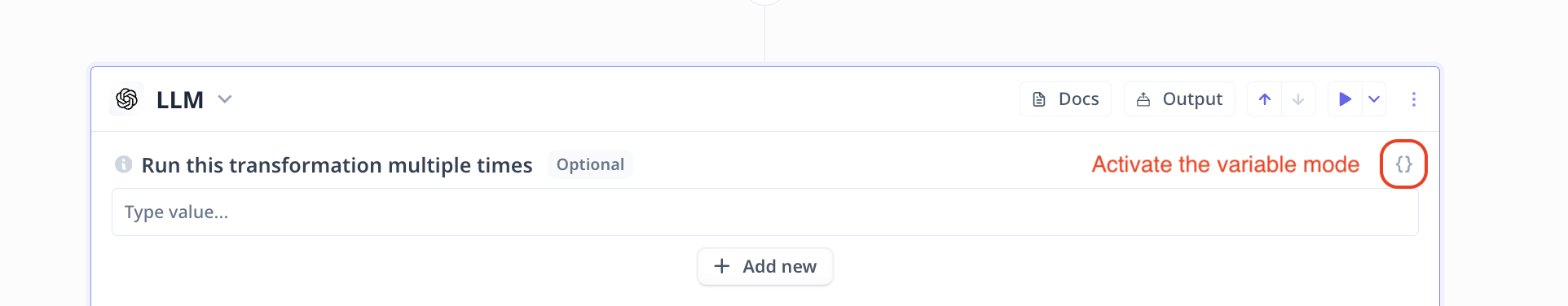Open run options chevron beside play
The width and height of the screenshot is (1568, 306).
click(x=1374, y=99)
